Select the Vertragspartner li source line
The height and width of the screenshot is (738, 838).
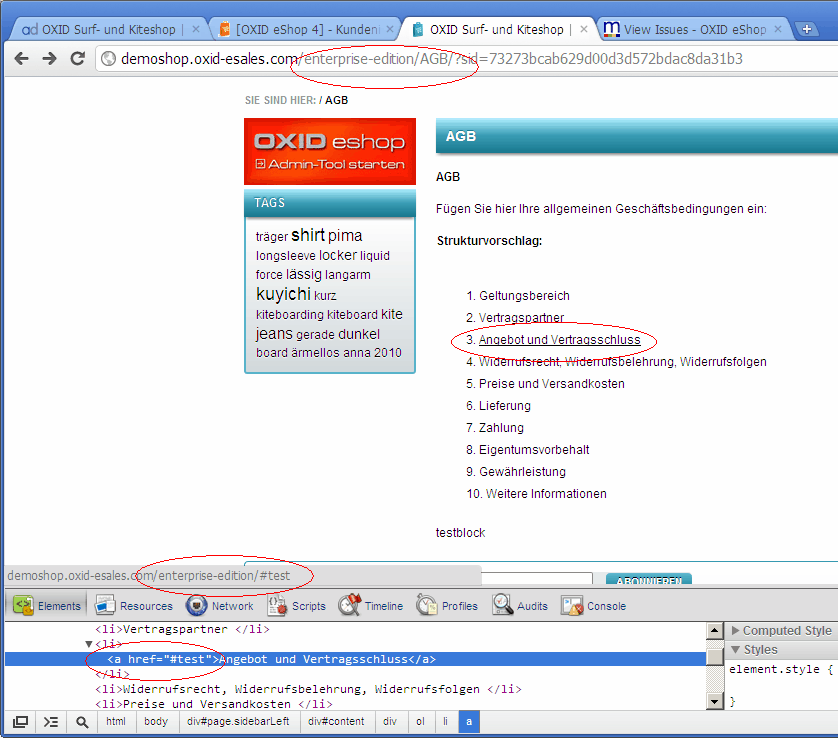182,630
